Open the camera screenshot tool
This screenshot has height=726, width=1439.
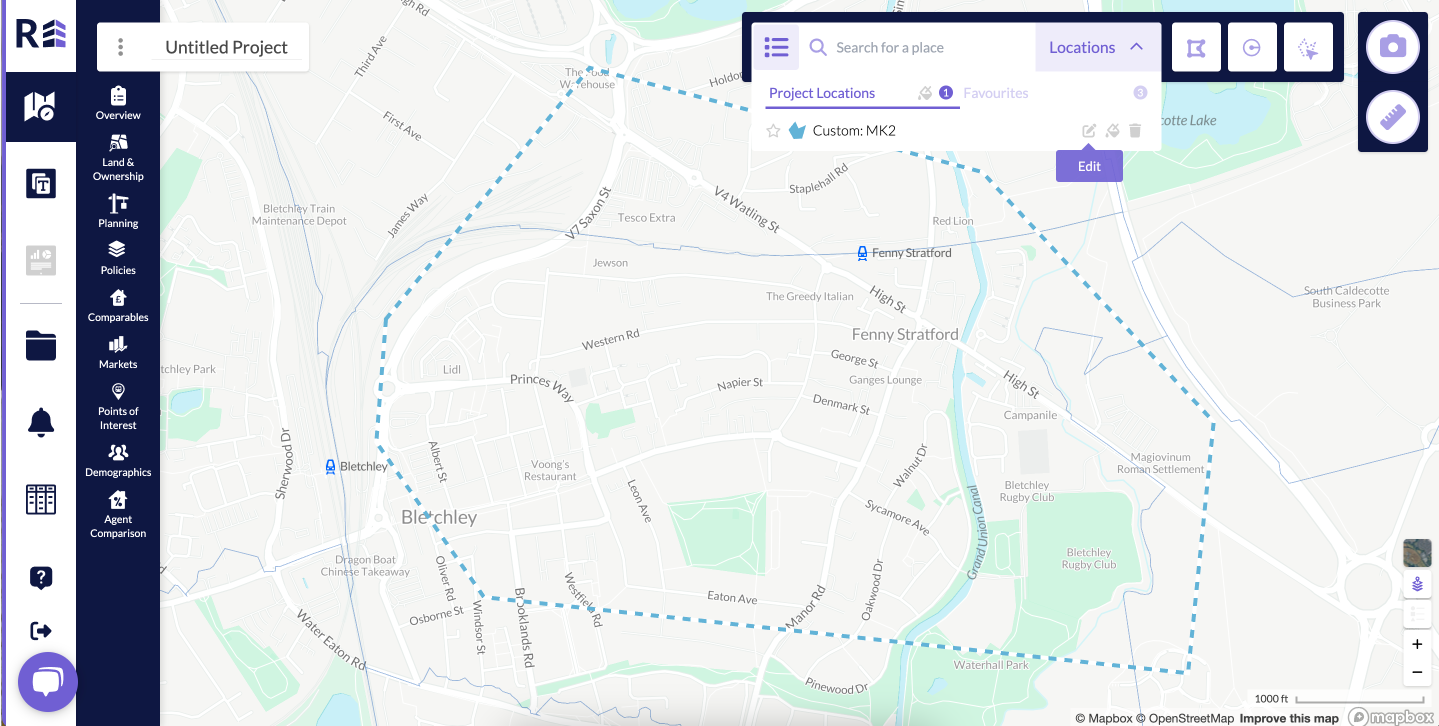[x=1393, y=47]
